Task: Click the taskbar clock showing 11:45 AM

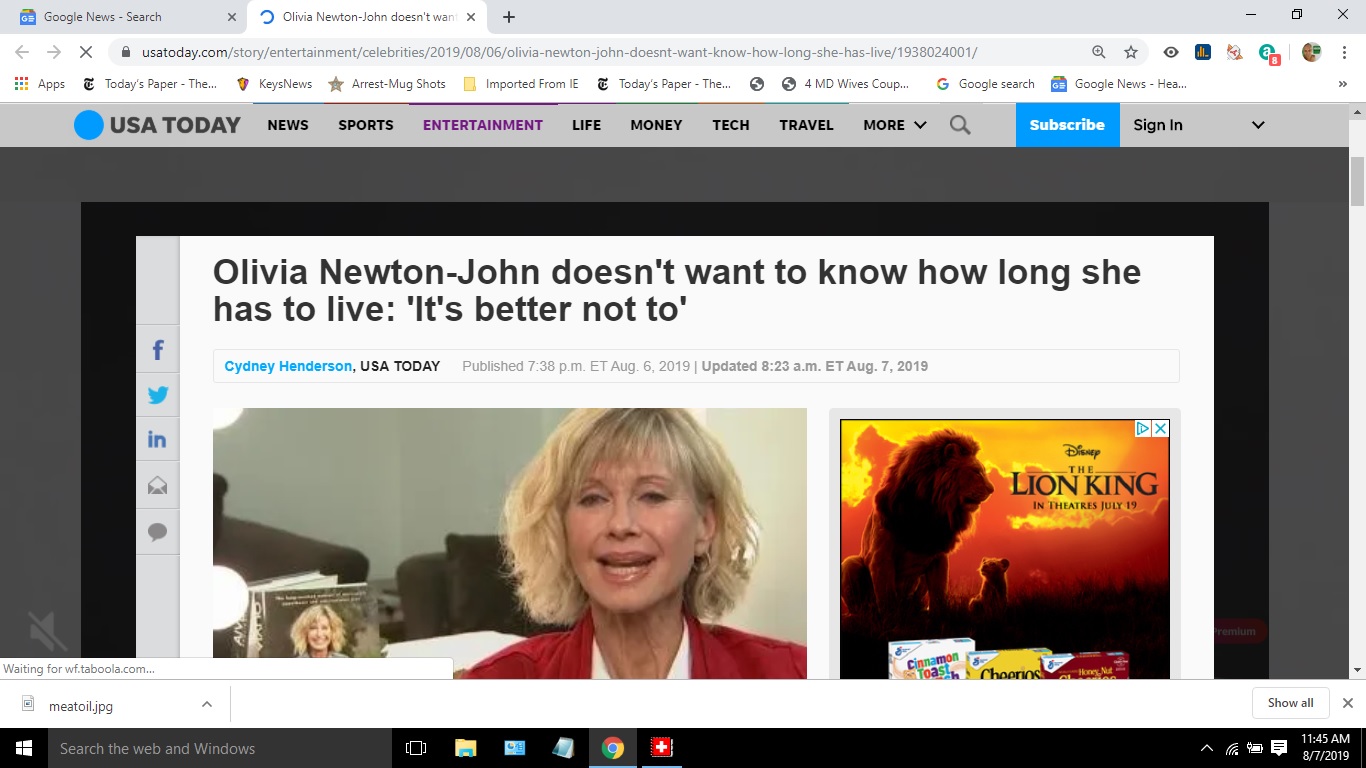Action: (1326, 748)
